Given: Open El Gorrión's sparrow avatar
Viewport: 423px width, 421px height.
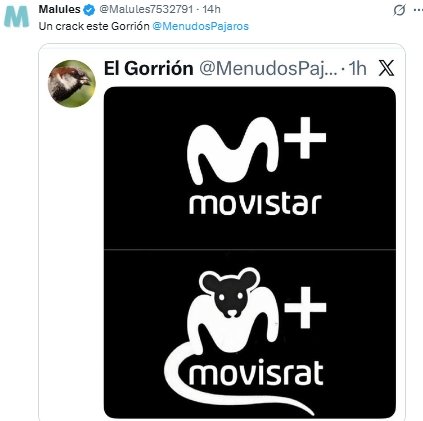Looking at the screenshot, I should click(72, 83).
